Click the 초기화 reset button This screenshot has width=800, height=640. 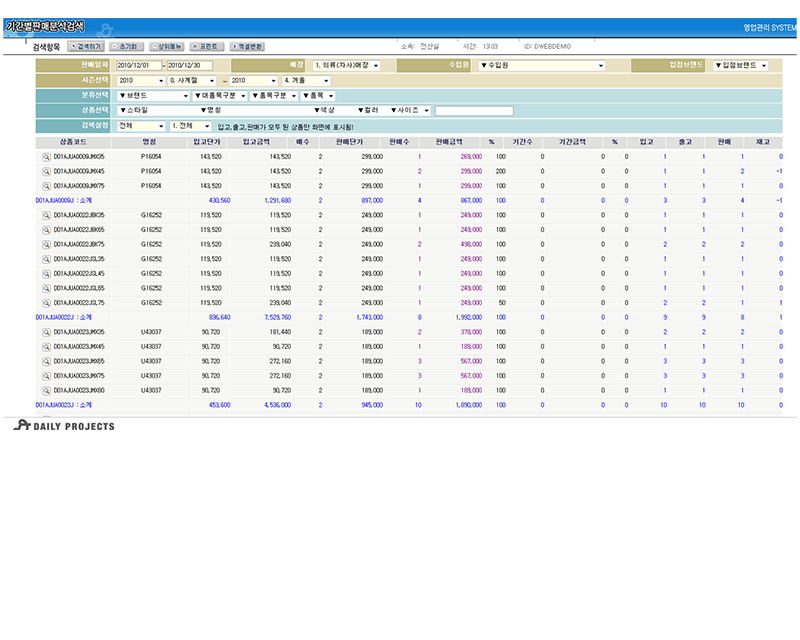coord(127,46)
